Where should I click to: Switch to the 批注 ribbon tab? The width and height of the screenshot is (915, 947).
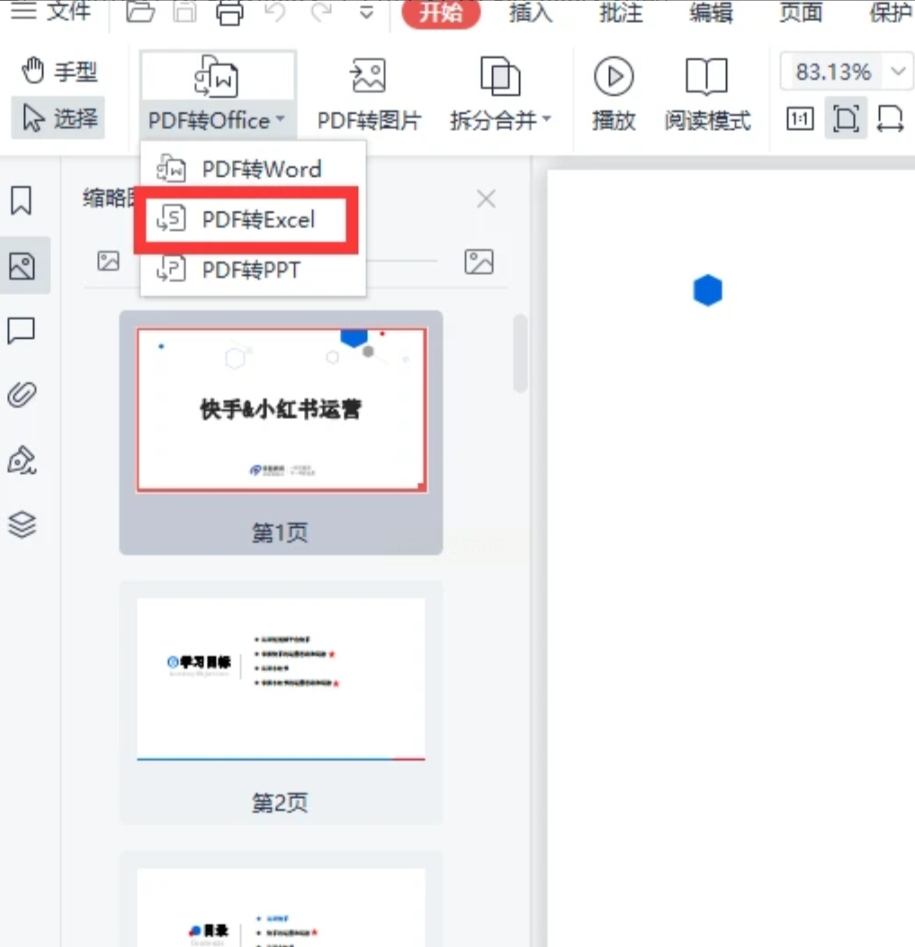(x=621, y=12)
